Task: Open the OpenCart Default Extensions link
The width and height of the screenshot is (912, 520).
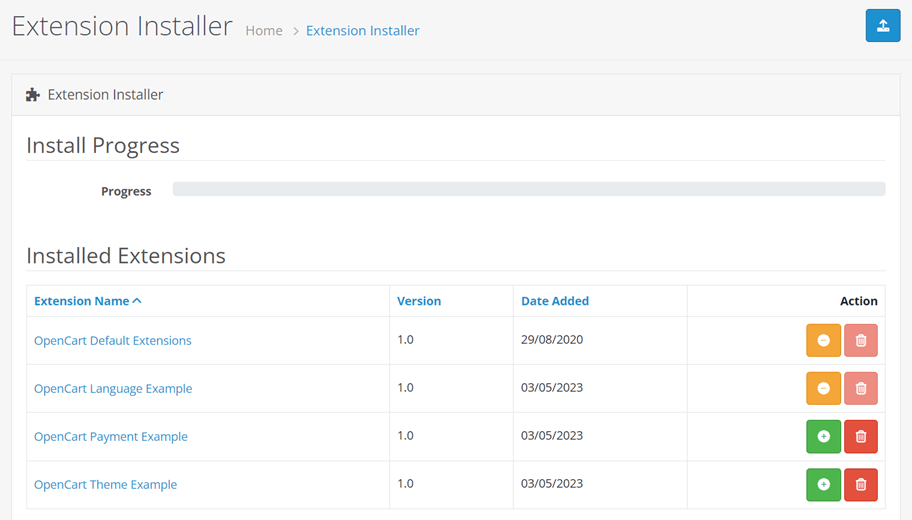Action: pos(112,340)
